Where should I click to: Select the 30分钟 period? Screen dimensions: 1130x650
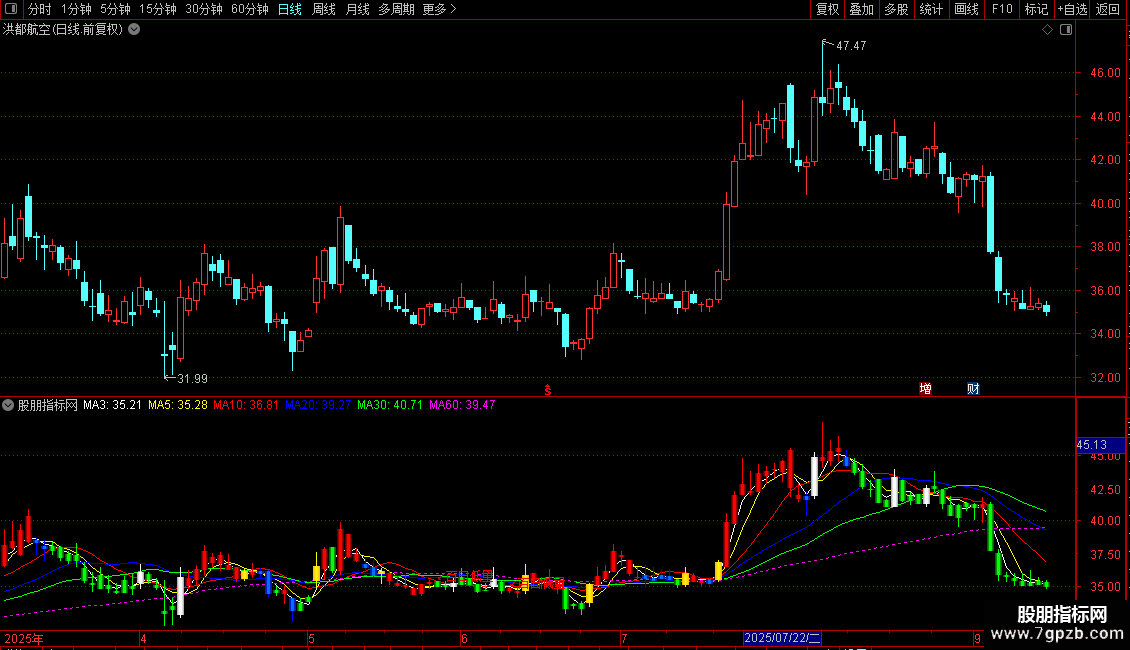(x=204, y=9)
